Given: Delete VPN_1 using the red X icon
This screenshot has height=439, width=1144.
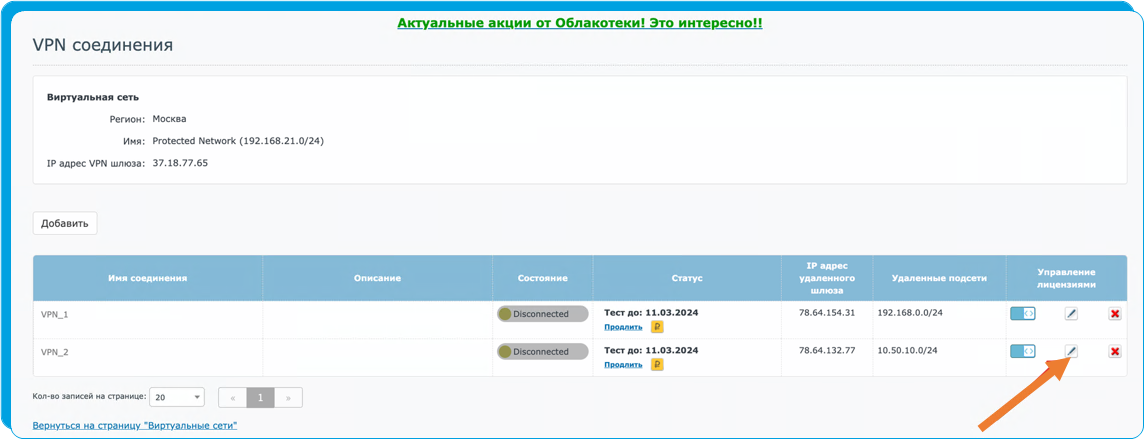Looking at the screenshot, I should 1115,314.
